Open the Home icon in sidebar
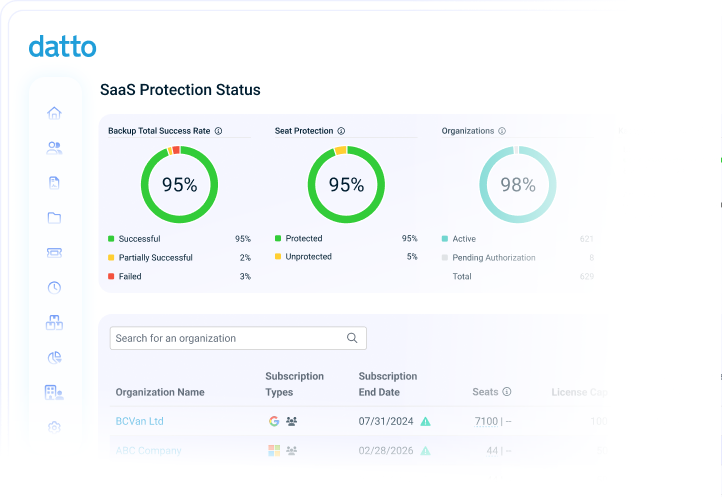722x497 pixels. [54, 113]
